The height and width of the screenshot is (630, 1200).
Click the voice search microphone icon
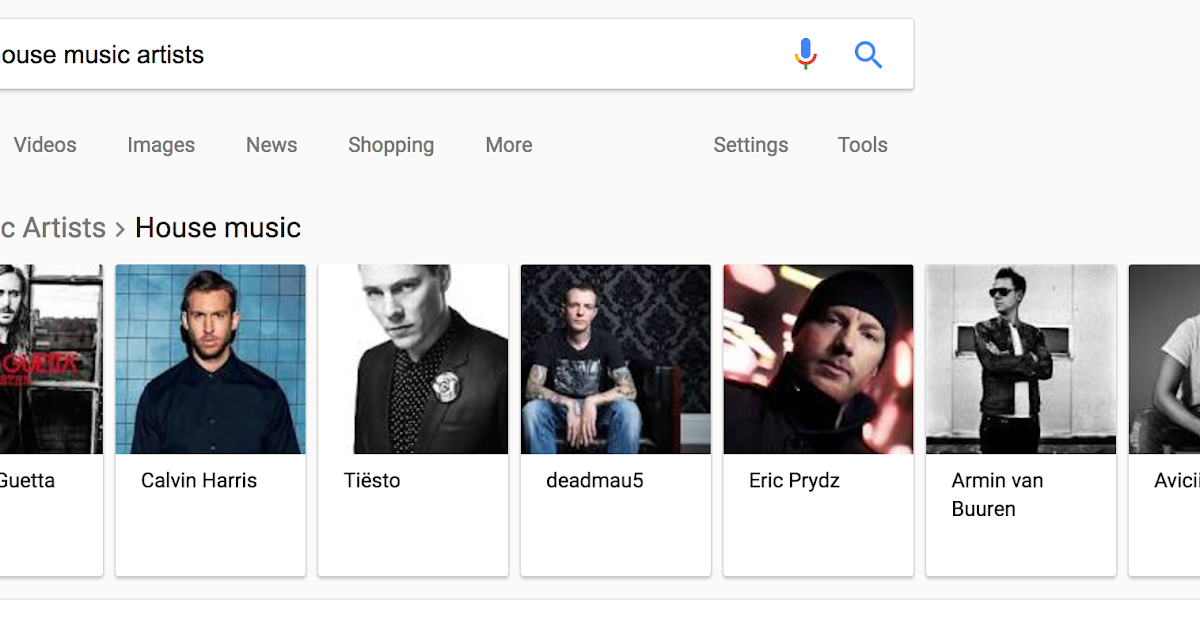pyautogui.click(x=805, y=54)
